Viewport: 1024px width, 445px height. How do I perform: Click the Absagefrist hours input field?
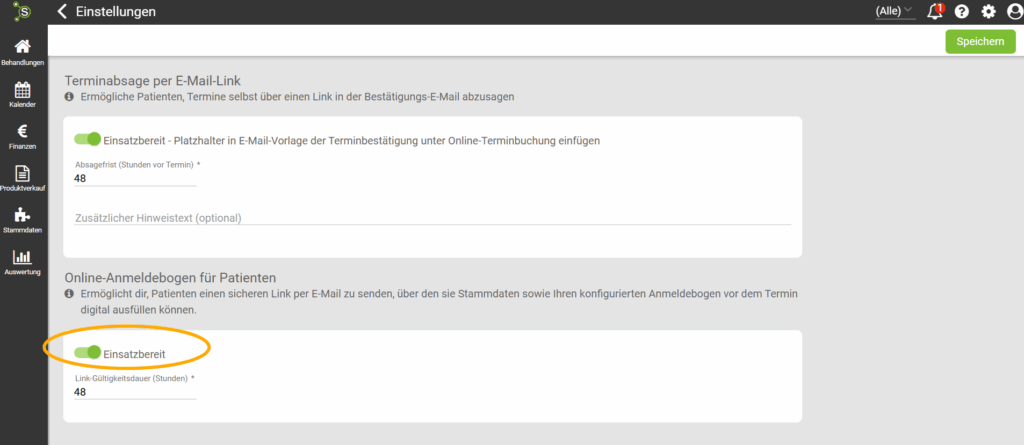(x=135, y=178)
